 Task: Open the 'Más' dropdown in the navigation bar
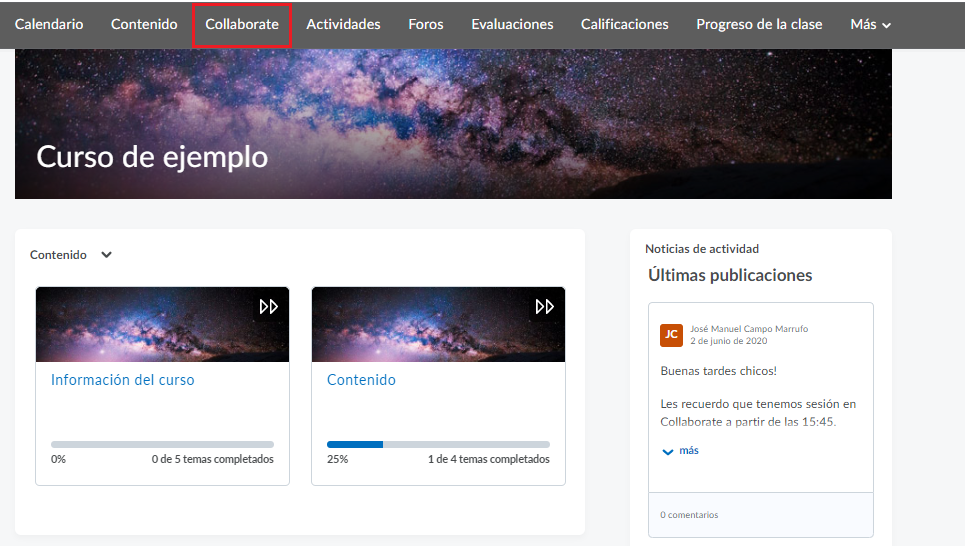[870, 24]
